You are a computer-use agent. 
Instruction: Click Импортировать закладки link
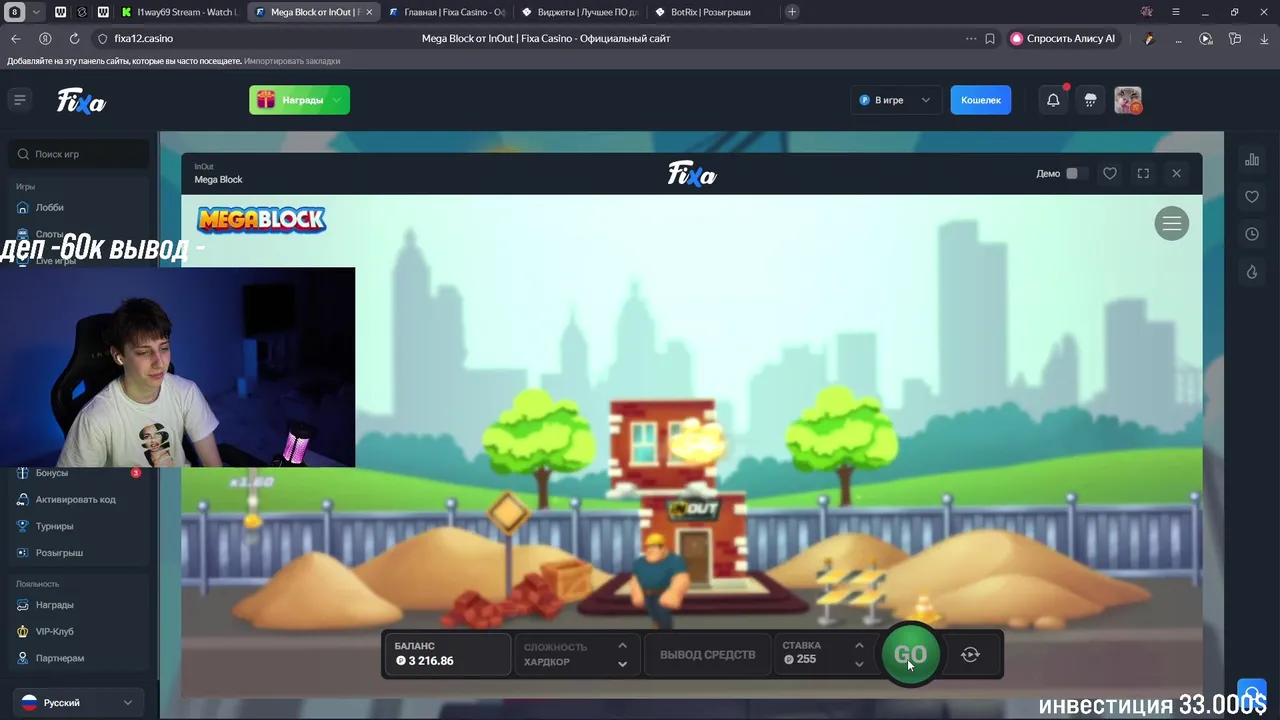tap(292, 61)
